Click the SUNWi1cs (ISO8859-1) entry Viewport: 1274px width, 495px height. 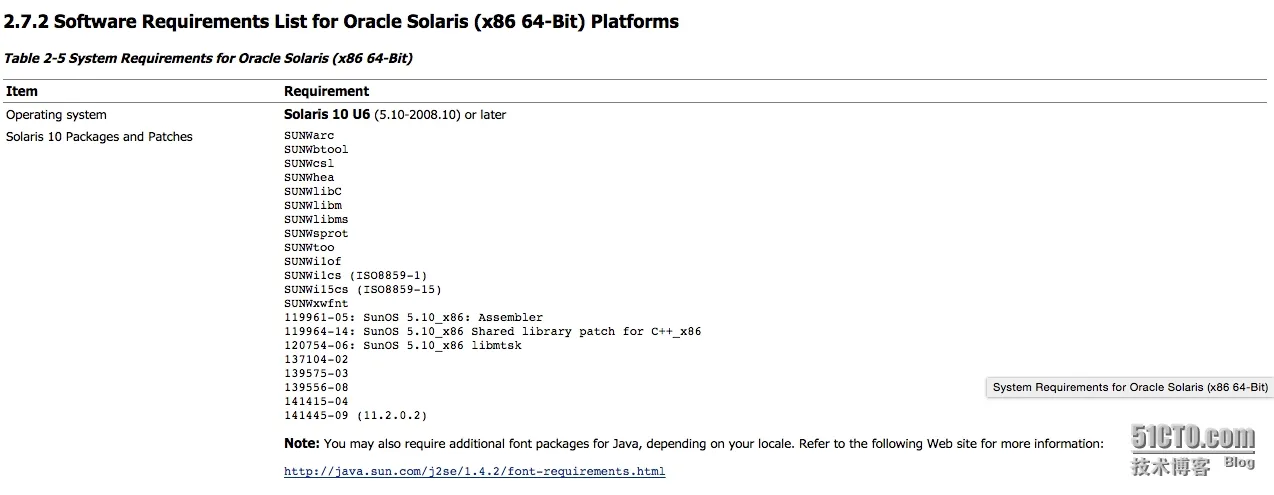coord(355,275)
